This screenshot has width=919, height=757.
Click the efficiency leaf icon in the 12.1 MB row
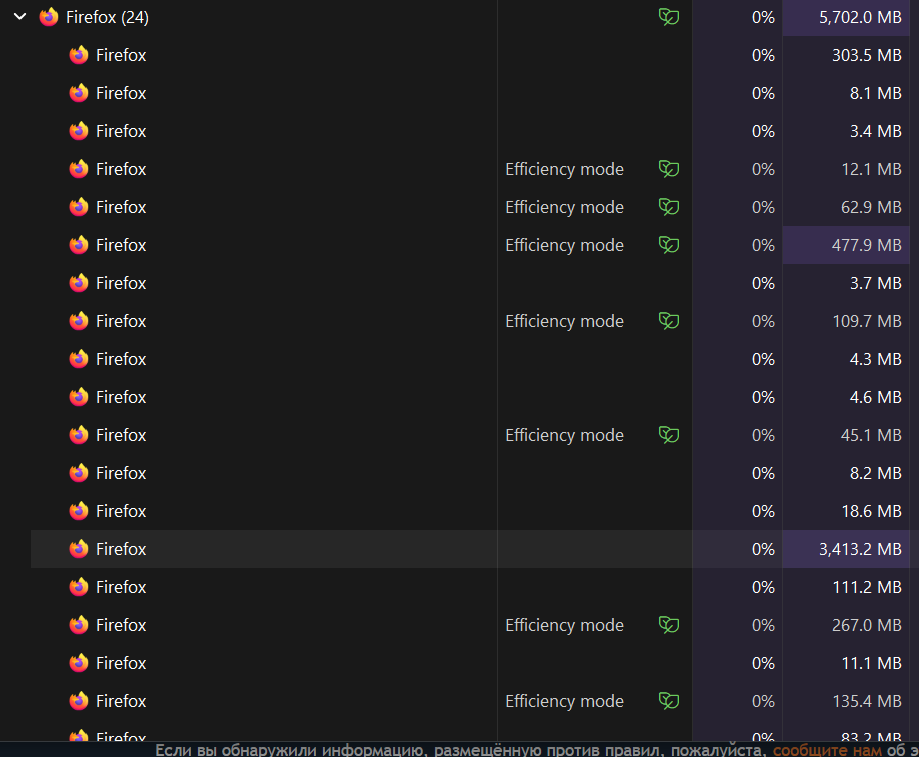point(669,169)
